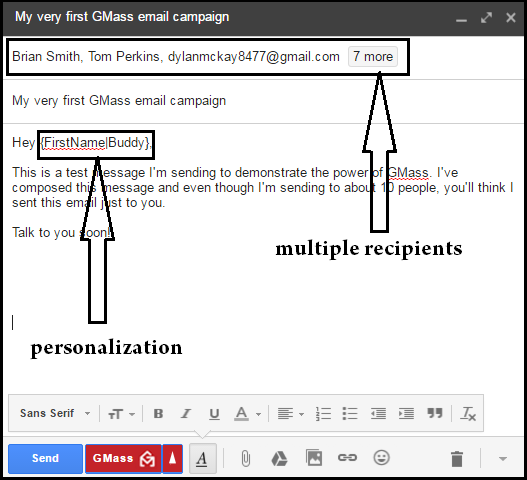Open the Sans Serif font dropdown
The image size is (527, 480).
[55, 413]
